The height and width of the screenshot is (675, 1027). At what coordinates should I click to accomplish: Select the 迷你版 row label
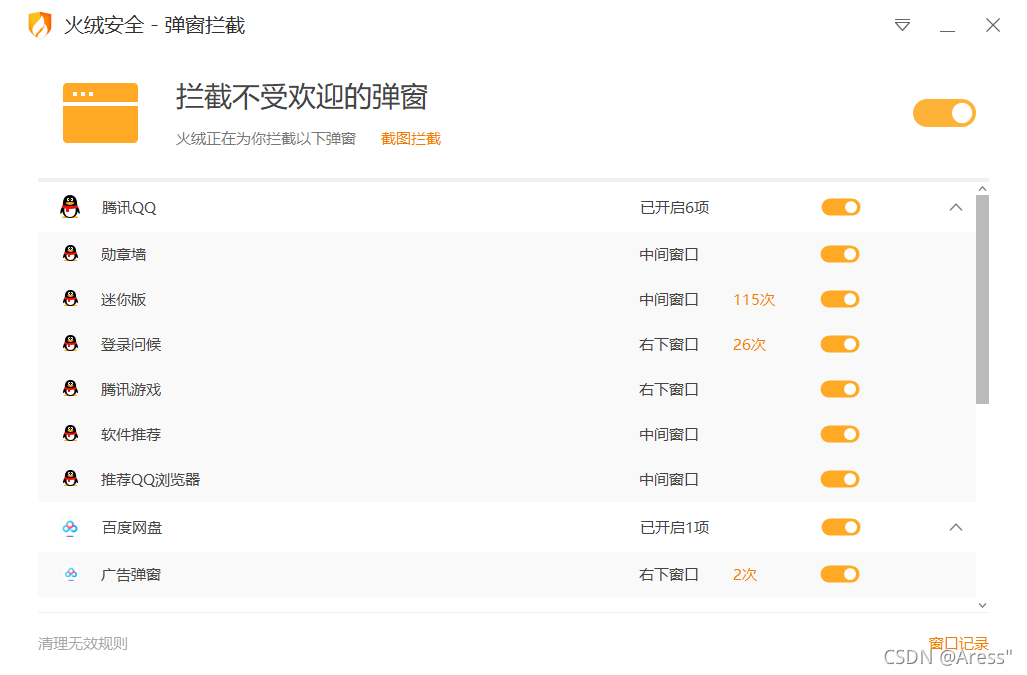[x=123, y=299]
